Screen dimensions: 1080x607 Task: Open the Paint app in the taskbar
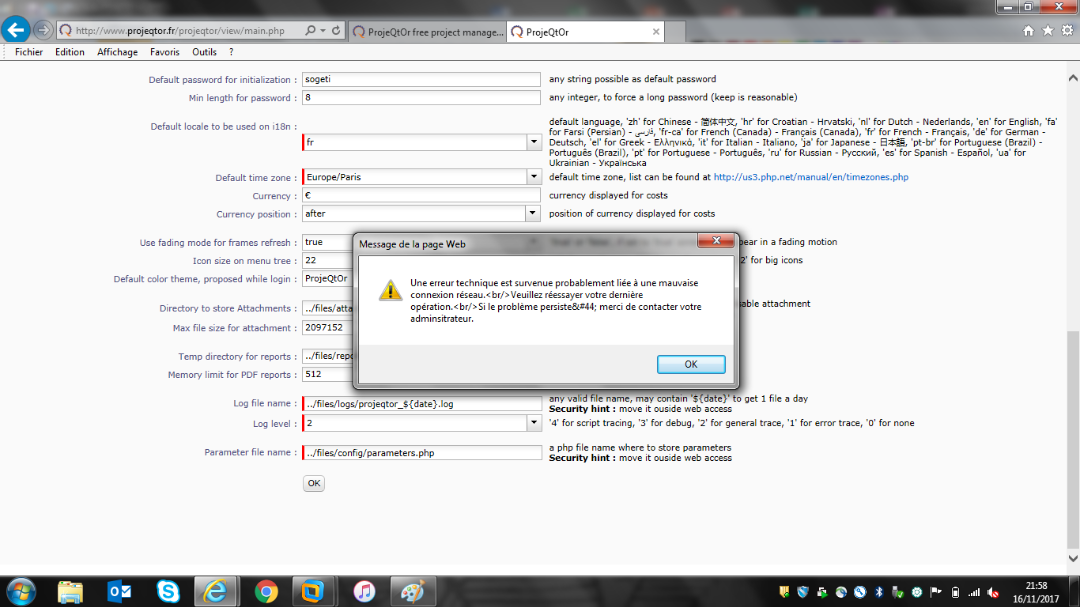click(413, 591)
